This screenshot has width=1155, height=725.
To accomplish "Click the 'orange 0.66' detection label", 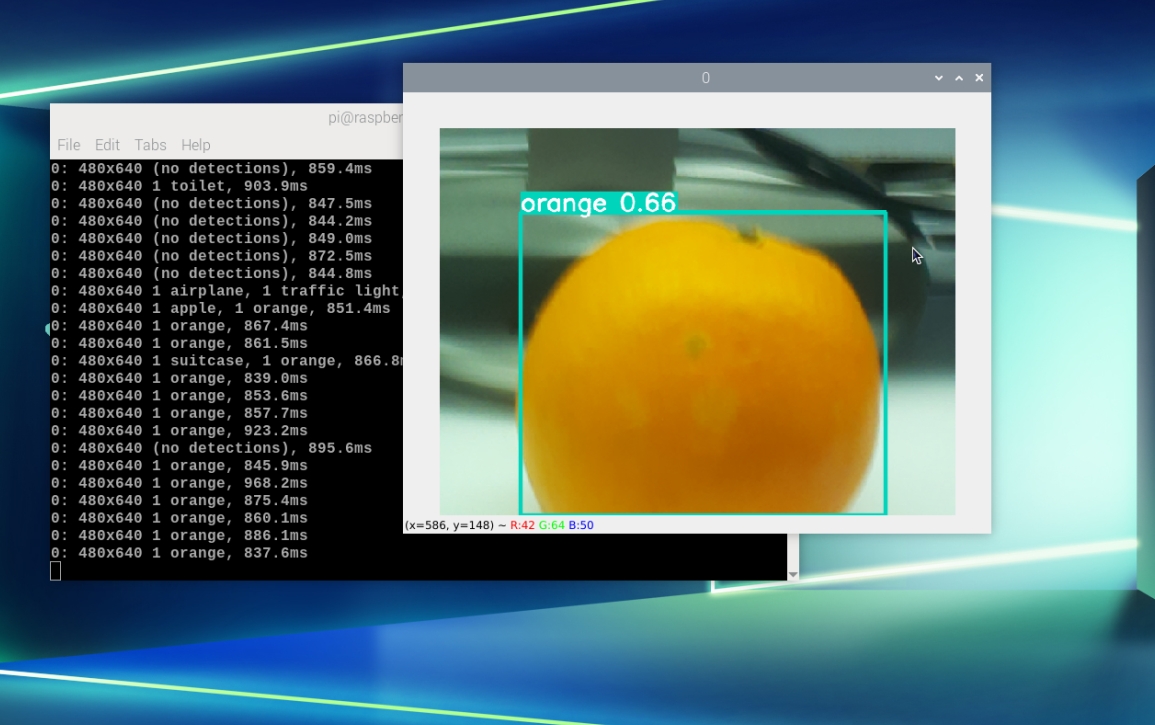I will (x=598, y=203).
